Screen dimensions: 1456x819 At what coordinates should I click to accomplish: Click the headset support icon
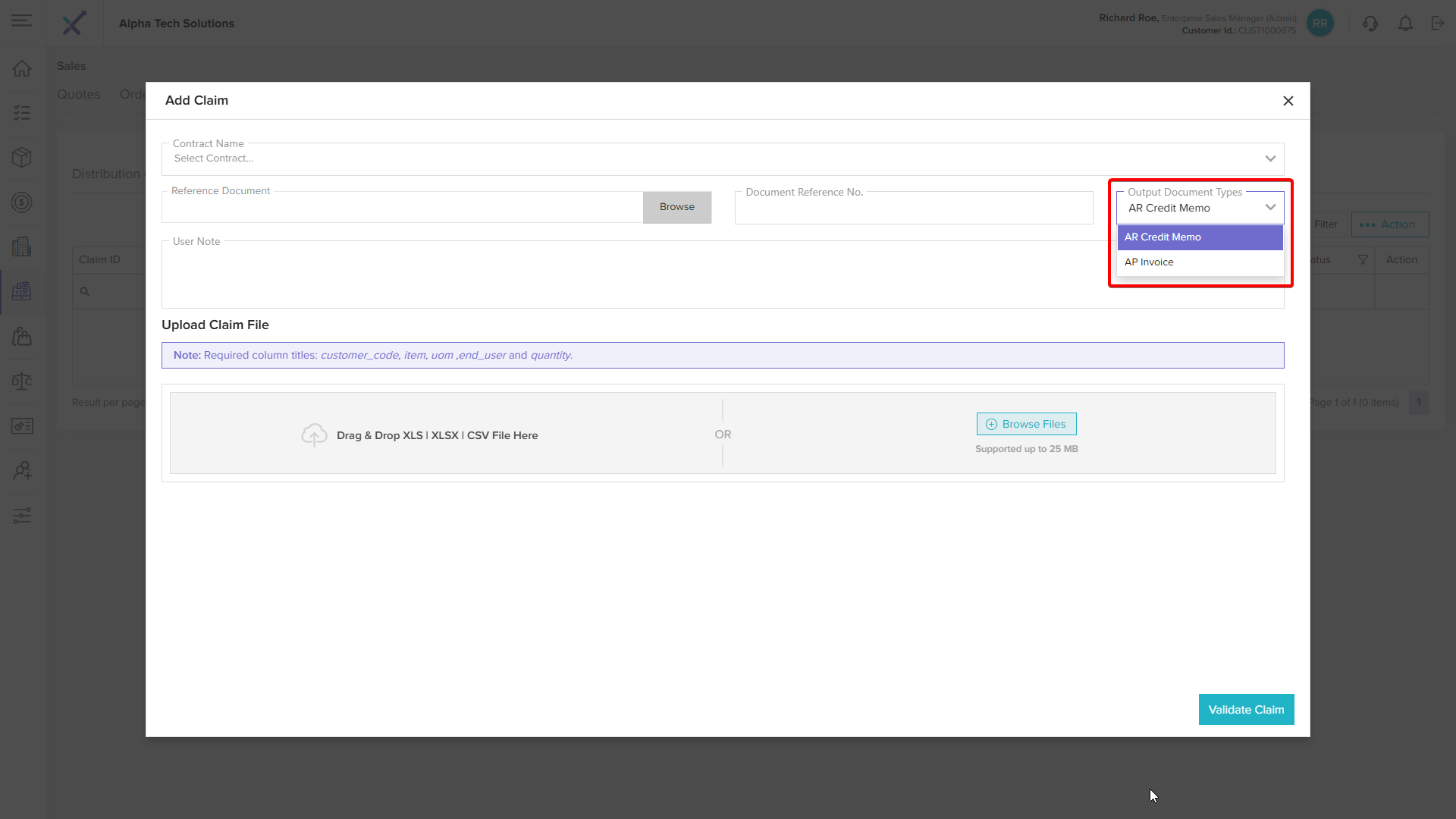(1370, 24)
